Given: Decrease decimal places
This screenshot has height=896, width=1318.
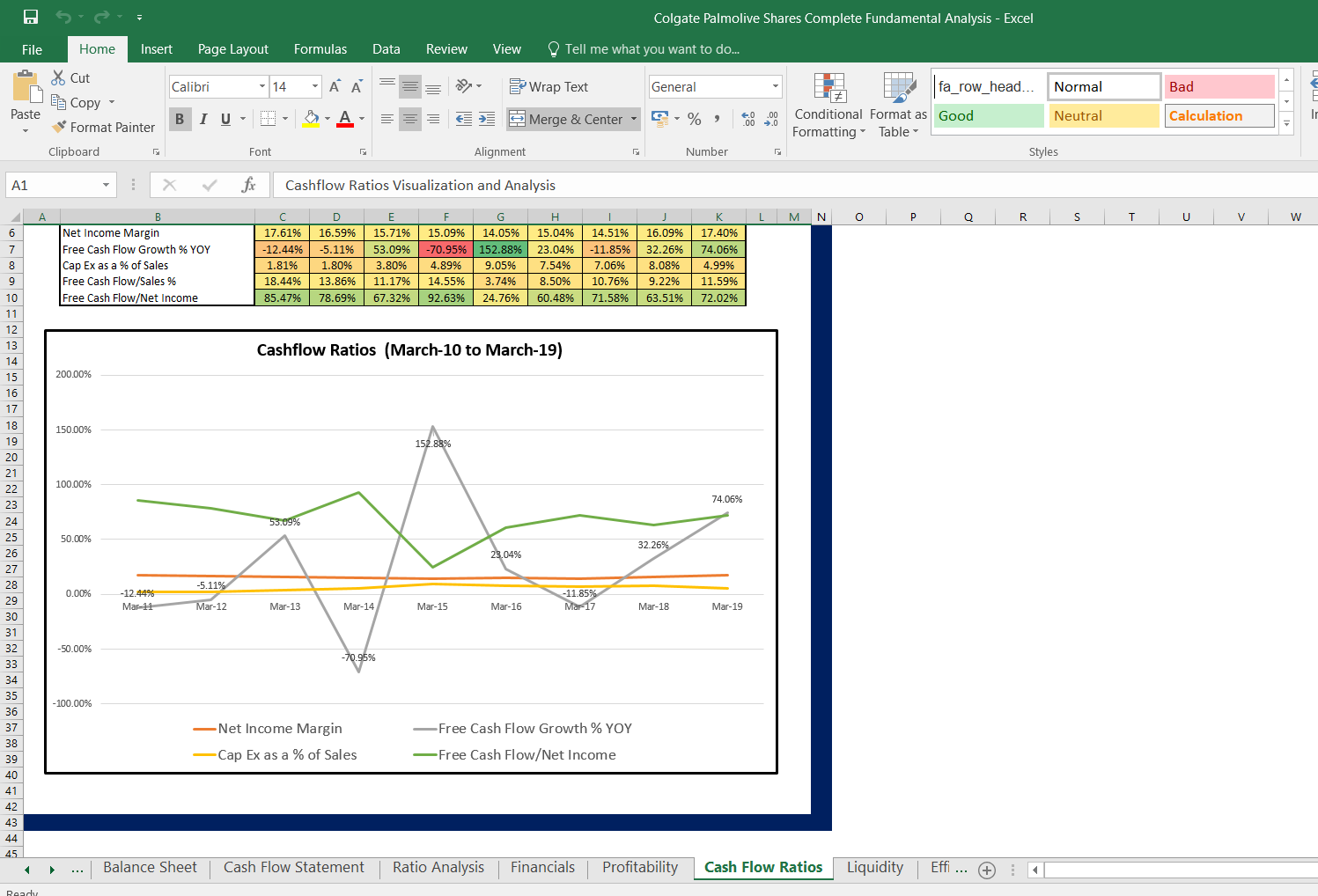Looking at the screenshot, I should point(771,119).
